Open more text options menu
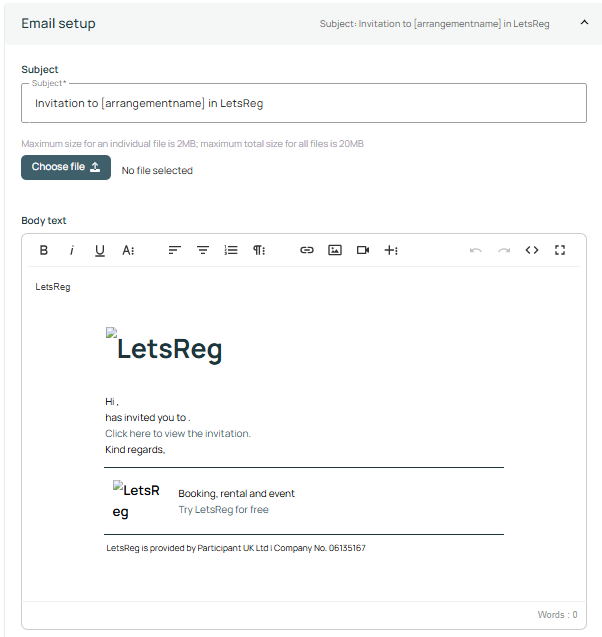The width and height of the screenshot is (602, 637). tap(128, 250)
